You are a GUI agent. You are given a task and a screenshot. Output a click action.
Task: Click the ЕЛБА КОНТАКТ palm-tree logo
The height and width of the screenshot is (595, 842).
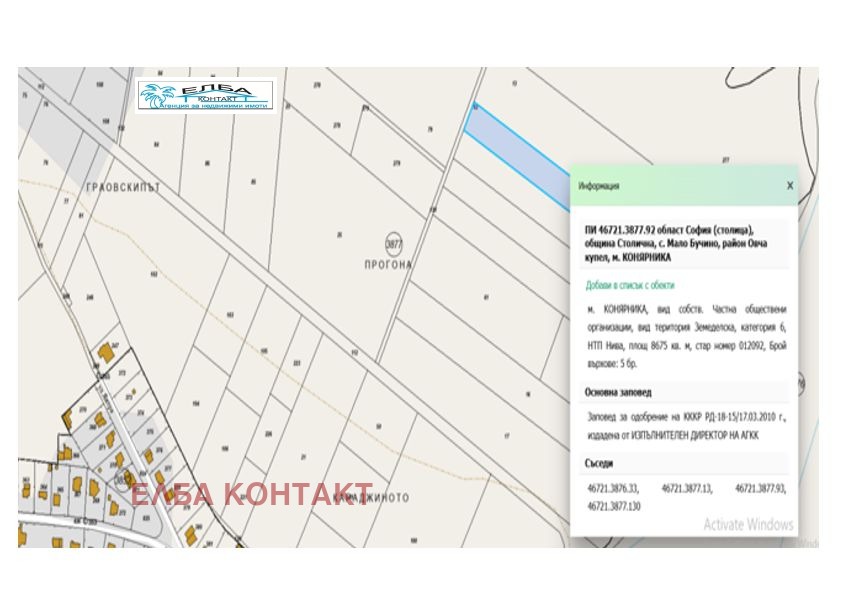(x=205, y=96)
